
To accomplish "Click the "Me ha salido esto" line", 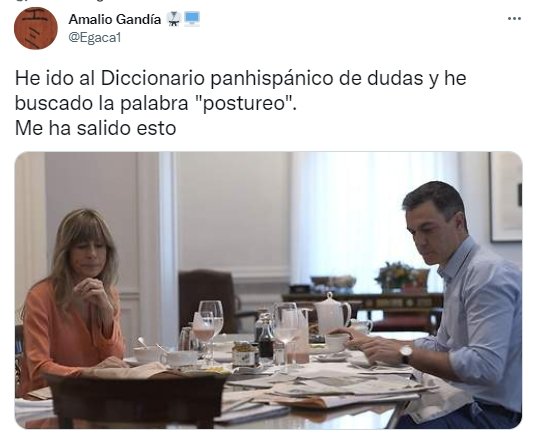I will click(x=96, y=128).
